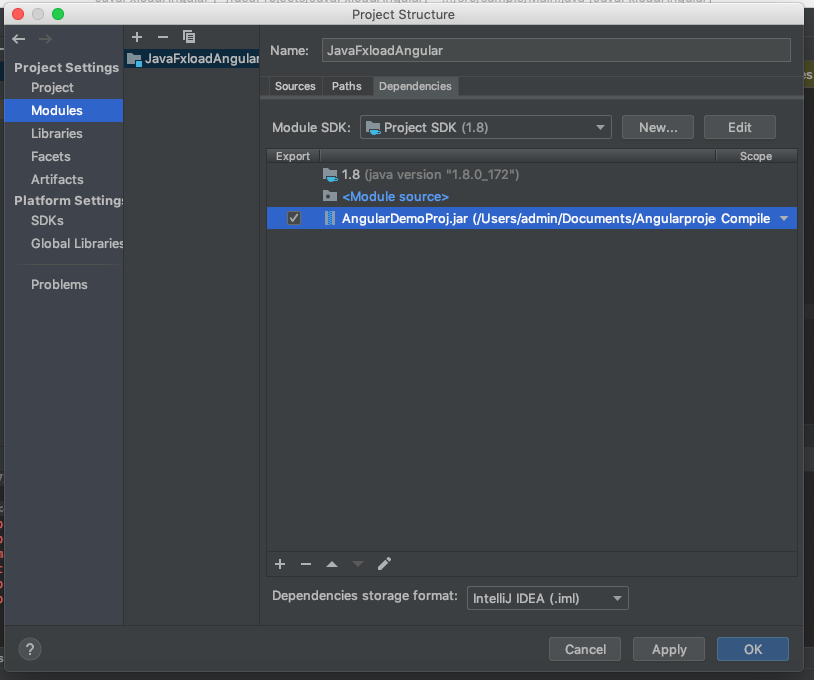
Task: Click the Scope column header
Action: [756, 156]
